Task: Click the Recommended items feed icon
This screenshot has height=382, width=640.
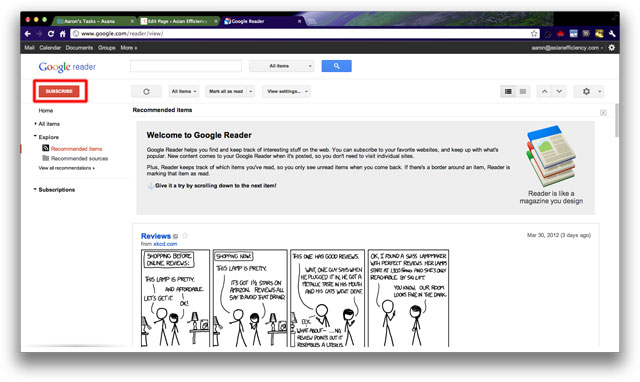Action: (x=46, y=148)
